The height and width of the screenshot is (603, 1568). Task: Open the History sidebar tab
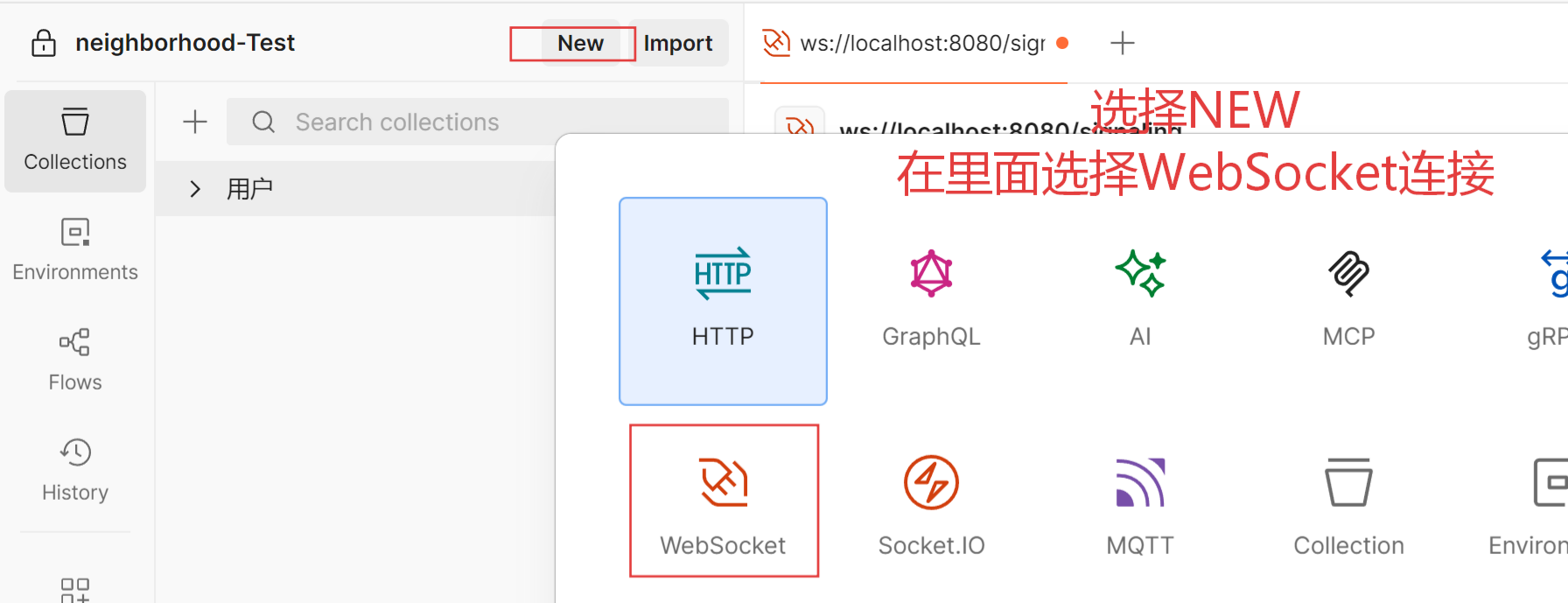pyautogui.click(x=75, y=471)
